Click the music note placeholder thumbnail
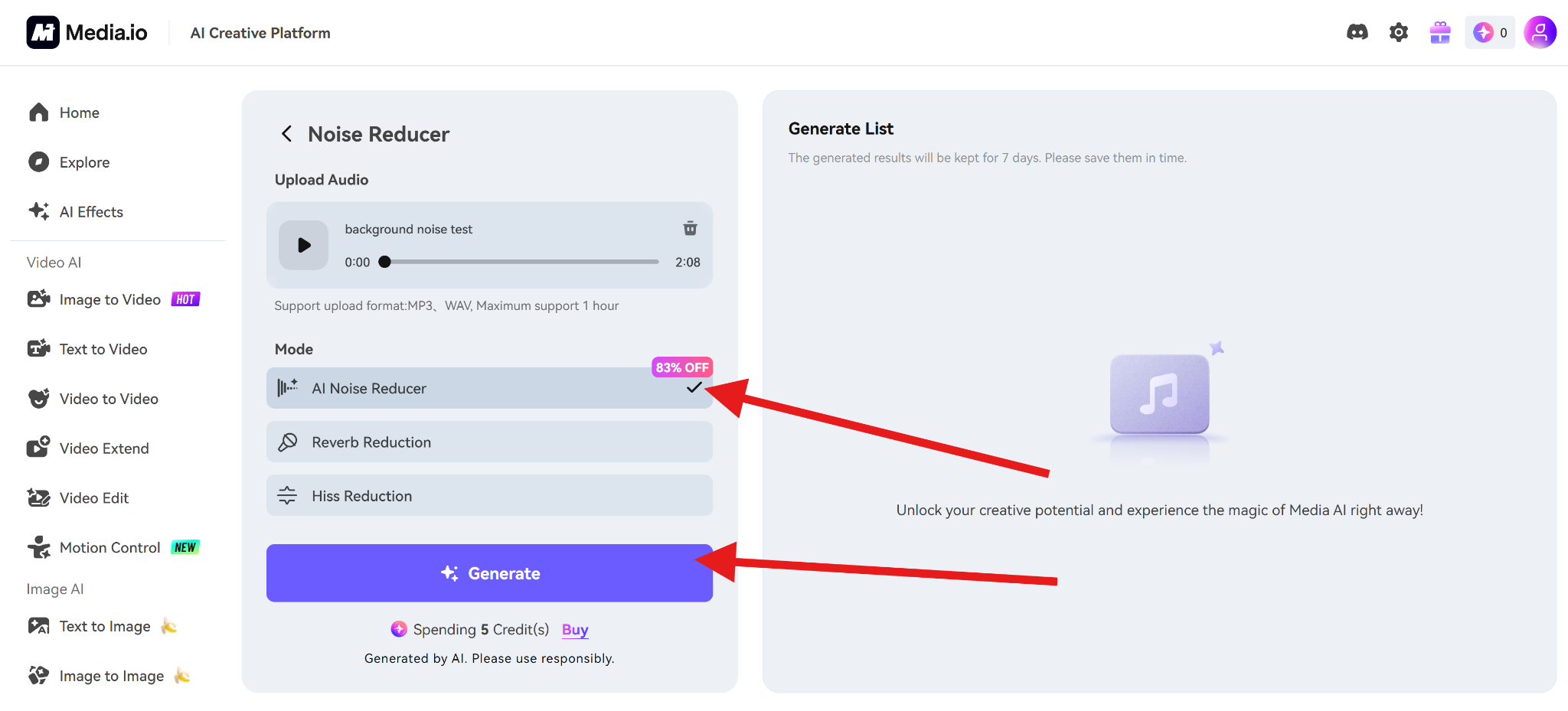1568x711 pixels. click(x=1159, y=393)
